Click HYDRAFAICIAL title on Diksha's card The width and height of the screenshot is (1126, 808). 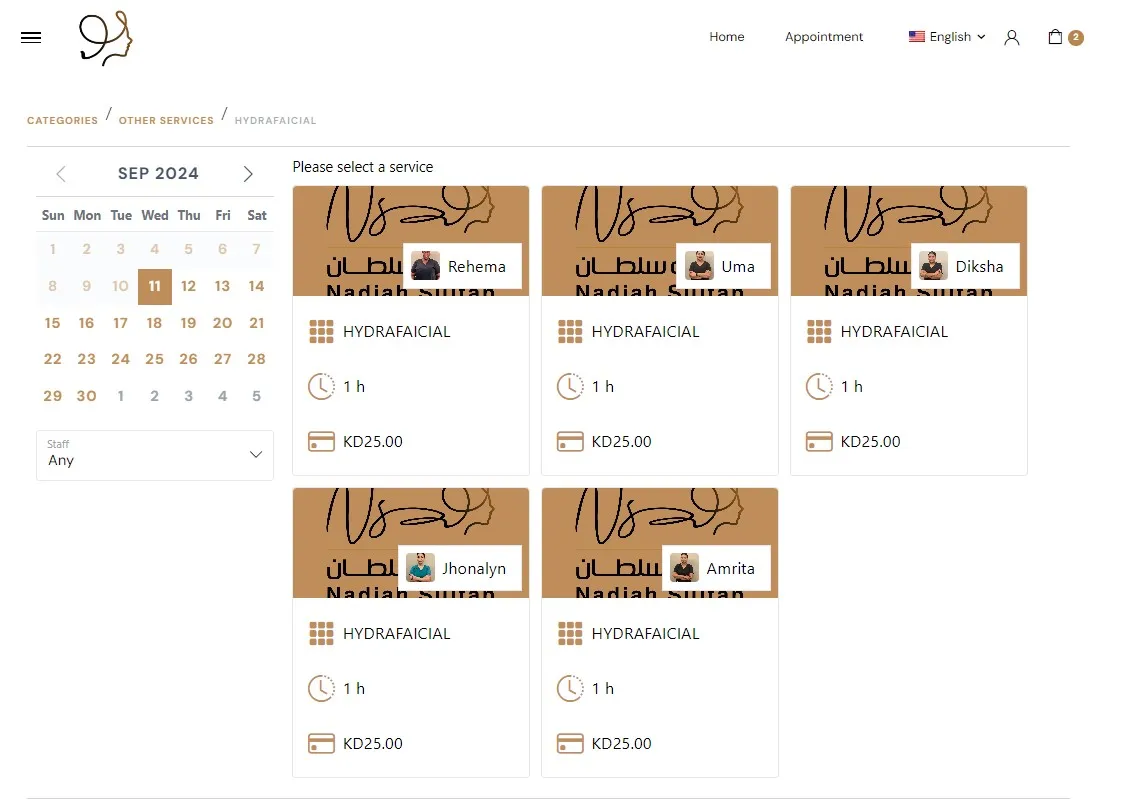point(894,332)
